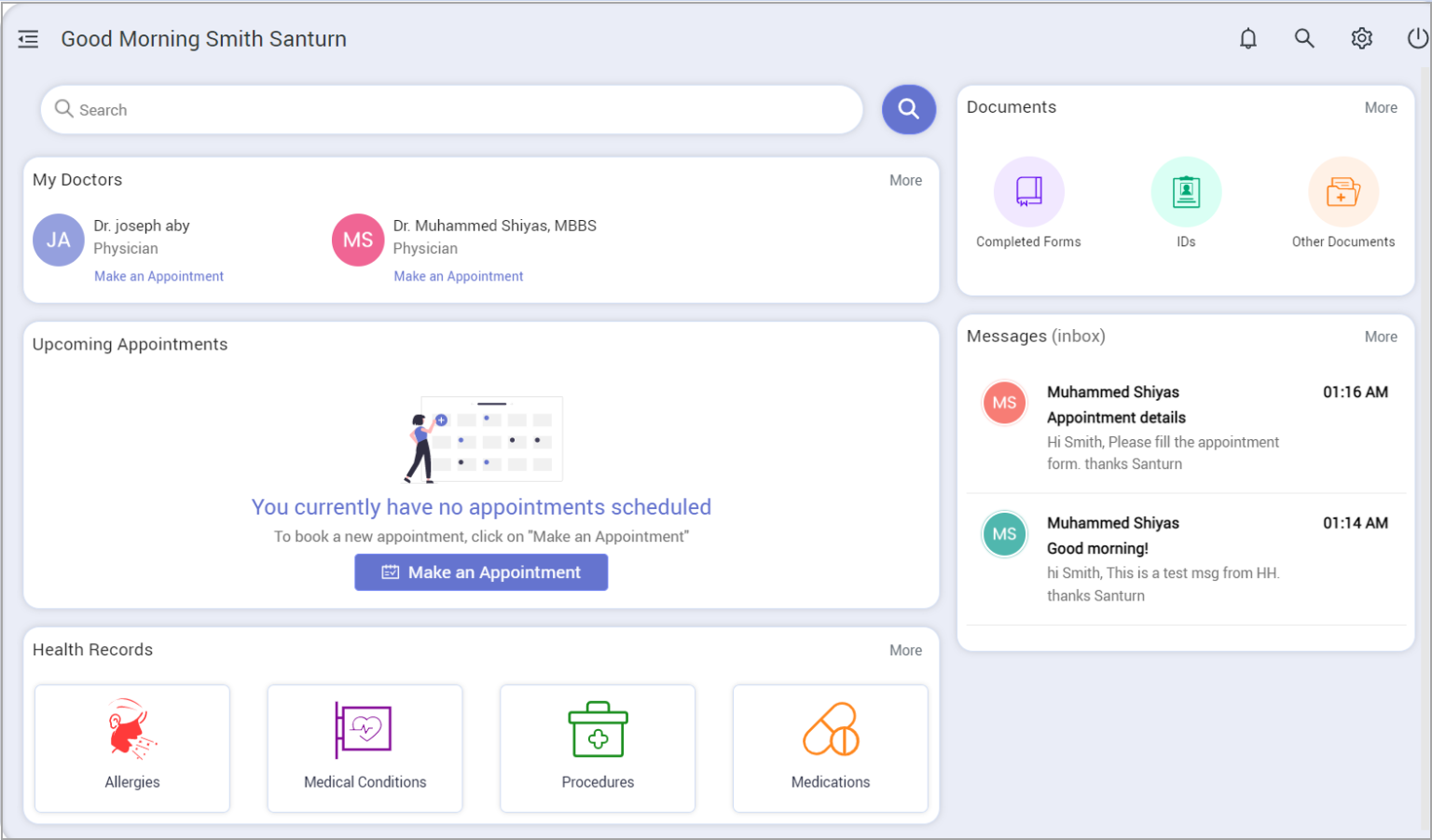
Task: Expand My Doctors list with More
Action: (x=905, y=180)
